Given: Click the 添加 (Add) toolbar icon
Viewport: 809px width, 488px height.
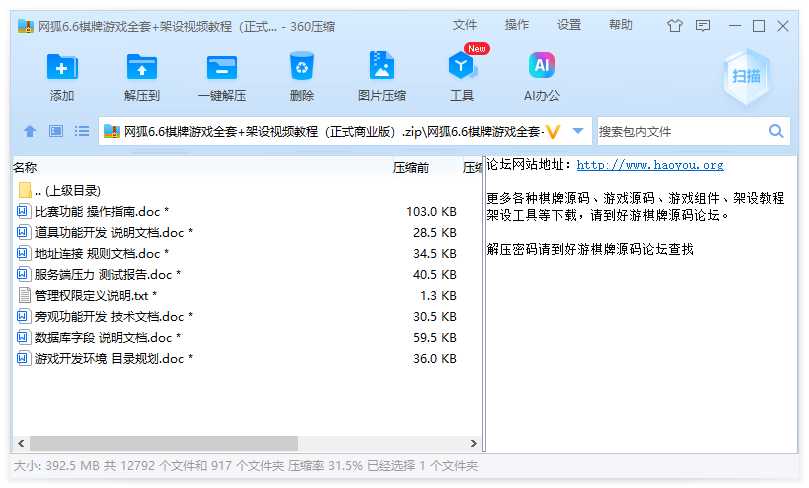Looking at the screenshot, I should (62, 67).
